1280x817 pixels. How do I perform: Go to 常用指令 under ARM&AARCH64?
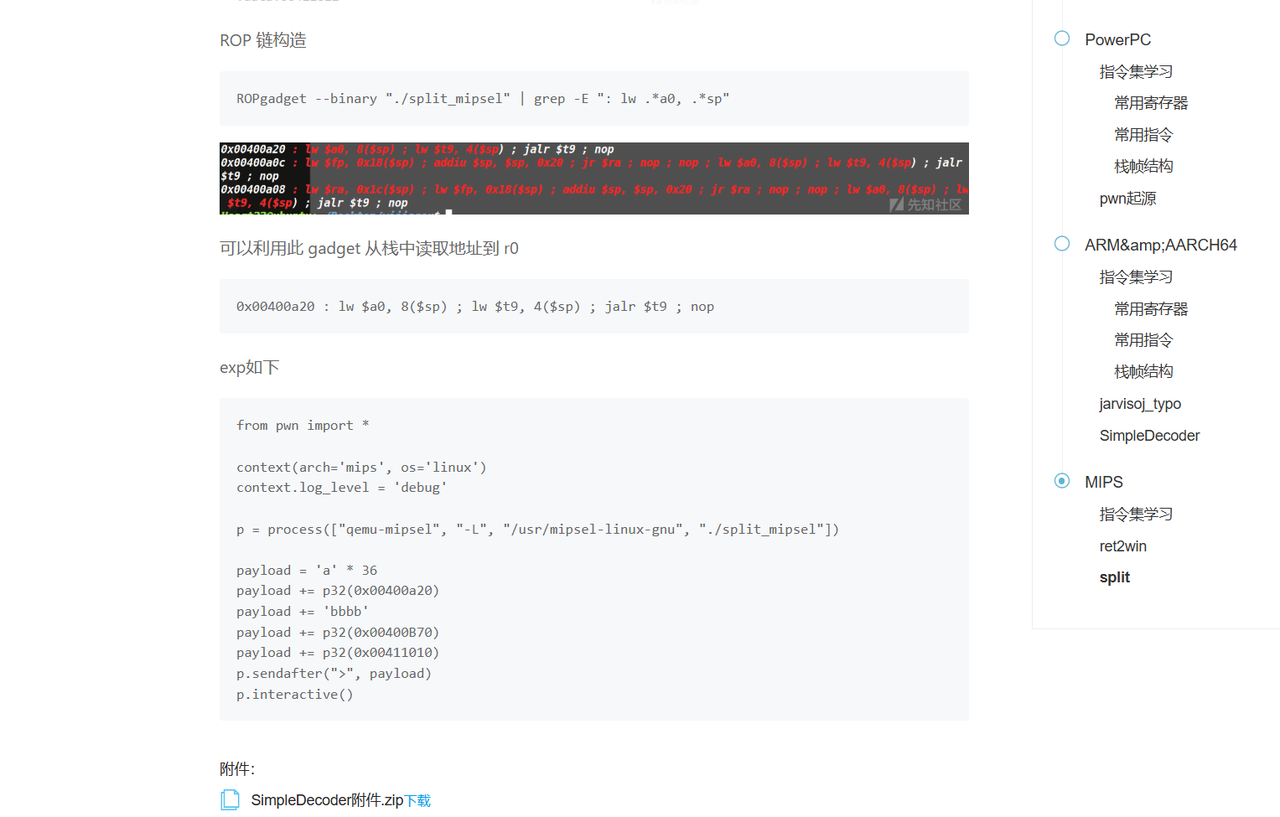pyautogui.click(x=1144, y=340)
